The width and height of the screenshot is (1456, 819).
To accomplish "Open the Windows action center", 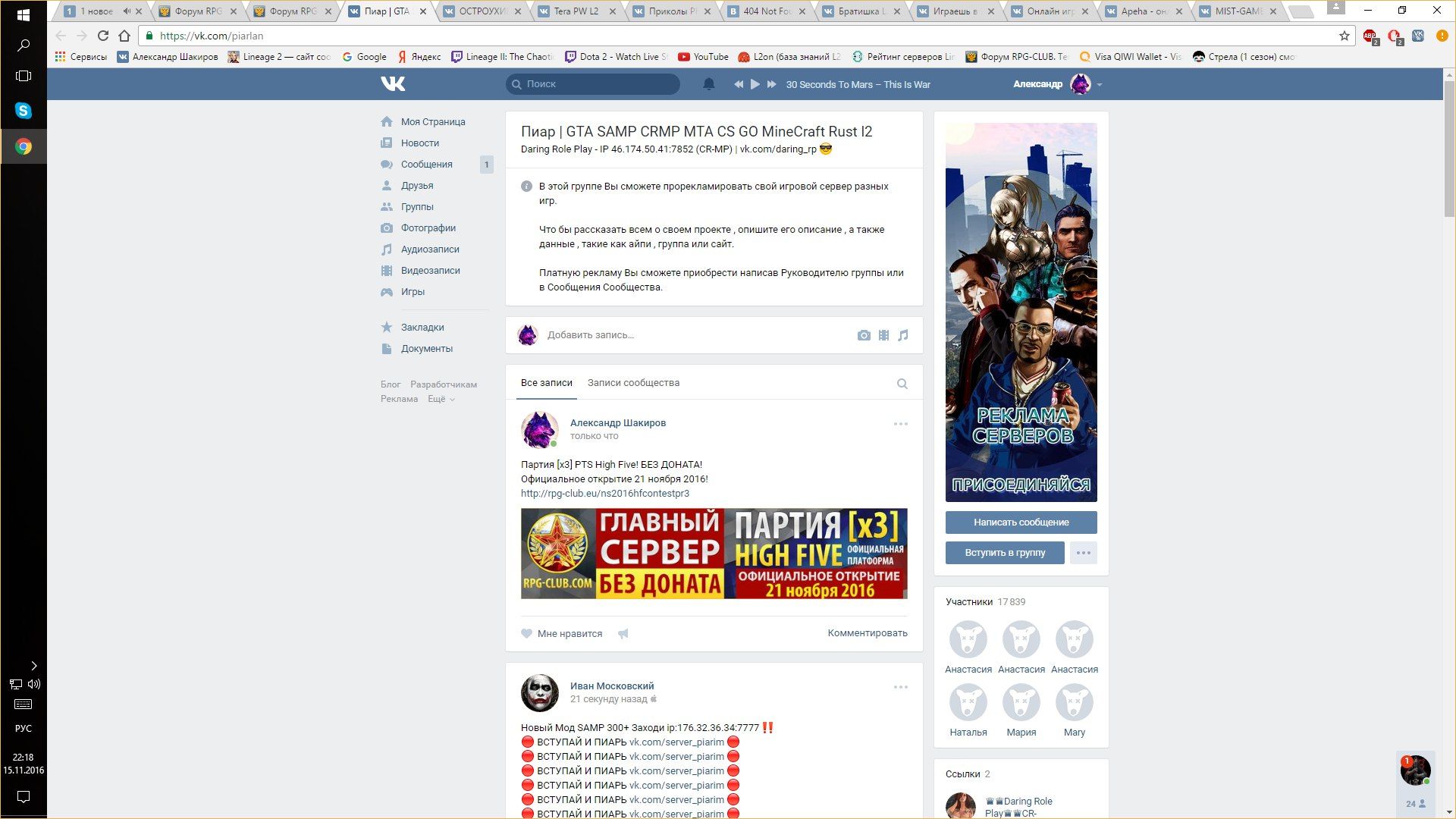I will (x=23, y=797).
